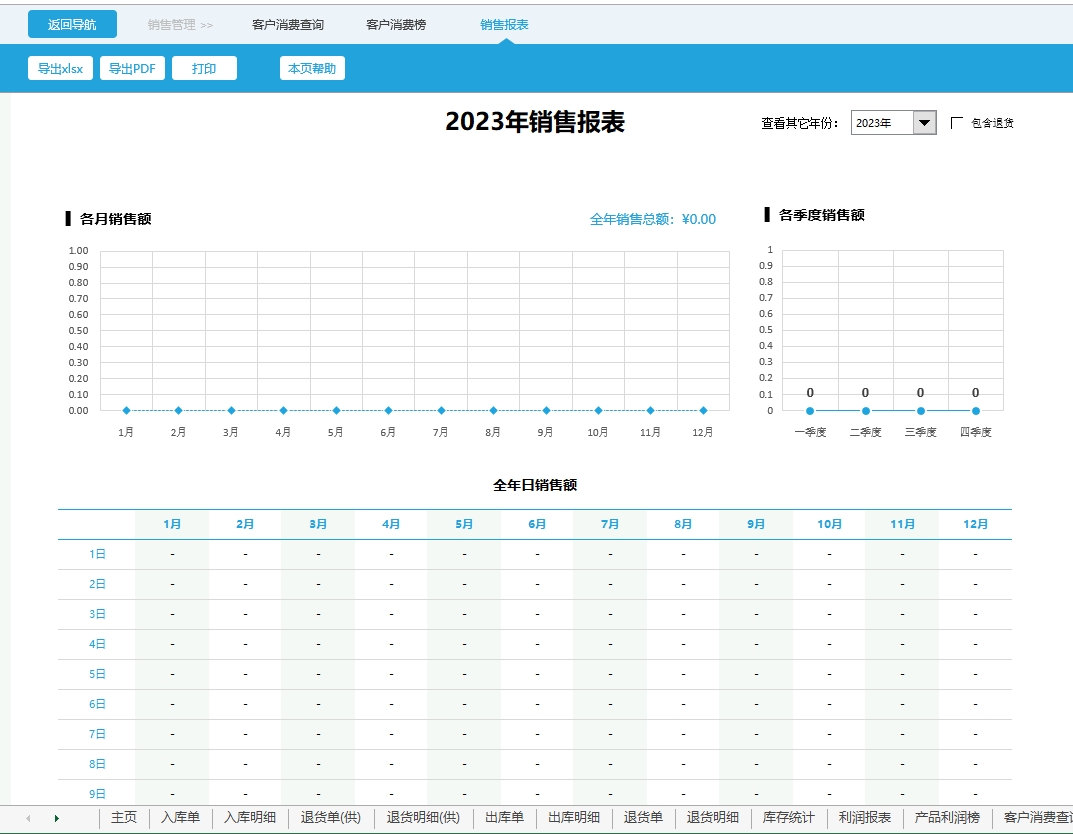Viewport: 1073px width, 834px height.
Task: Go to the 主页 sheet tab
Action: (124, 818)
